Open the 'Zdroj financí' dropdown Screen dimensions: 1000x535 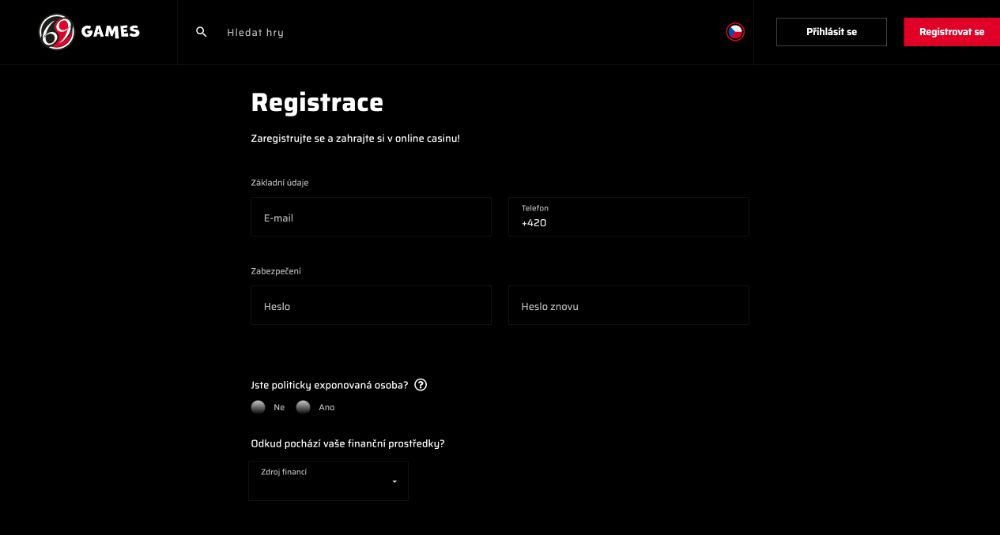pos(328,480)
